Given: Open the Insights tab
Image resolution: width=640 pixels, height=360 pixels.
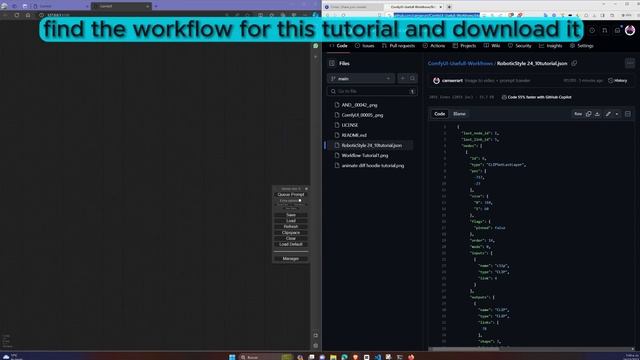Looking at the screenshot, I should click(x=551, y=46).
